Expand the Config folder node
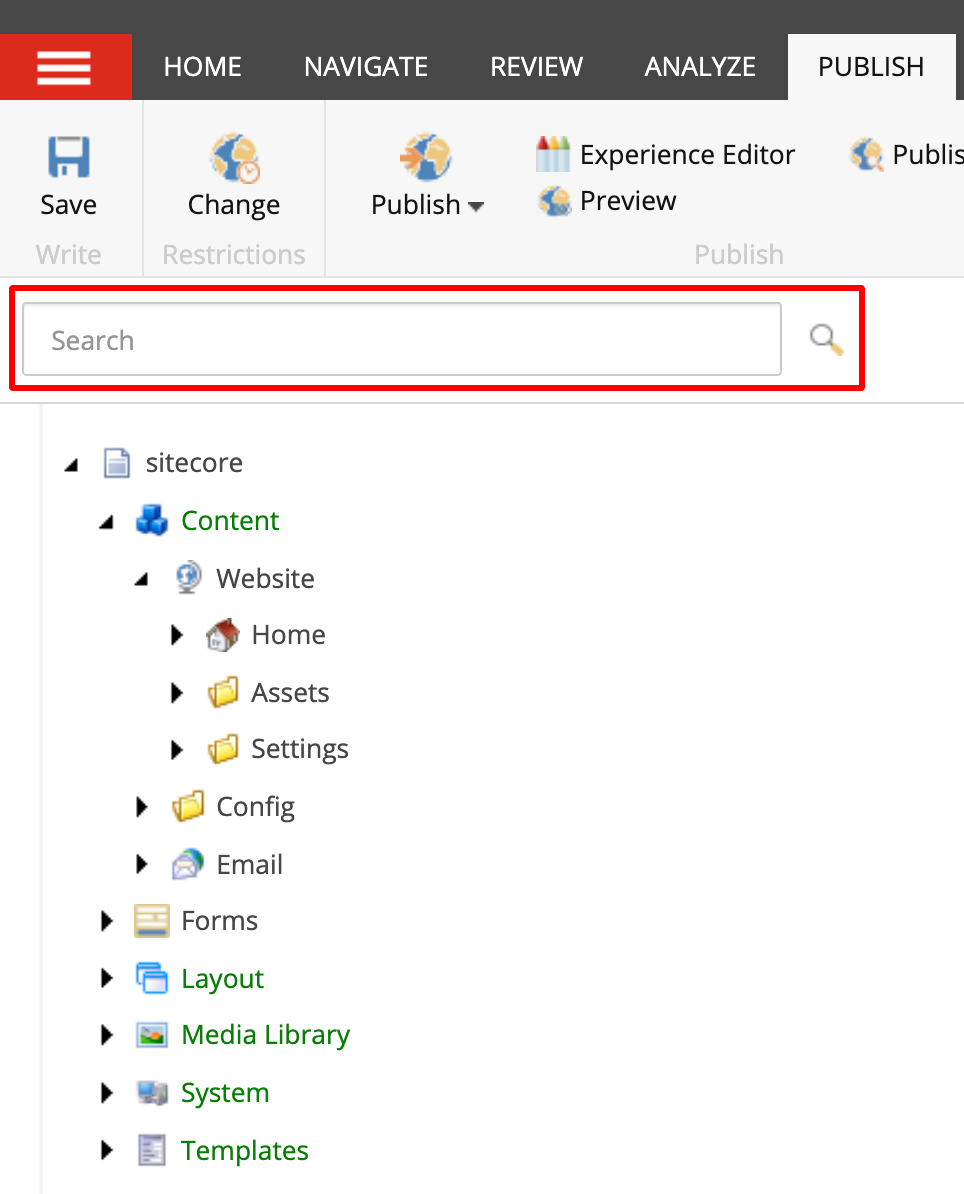This screenshot has width=964, height=1194. [x=142, y=807]
